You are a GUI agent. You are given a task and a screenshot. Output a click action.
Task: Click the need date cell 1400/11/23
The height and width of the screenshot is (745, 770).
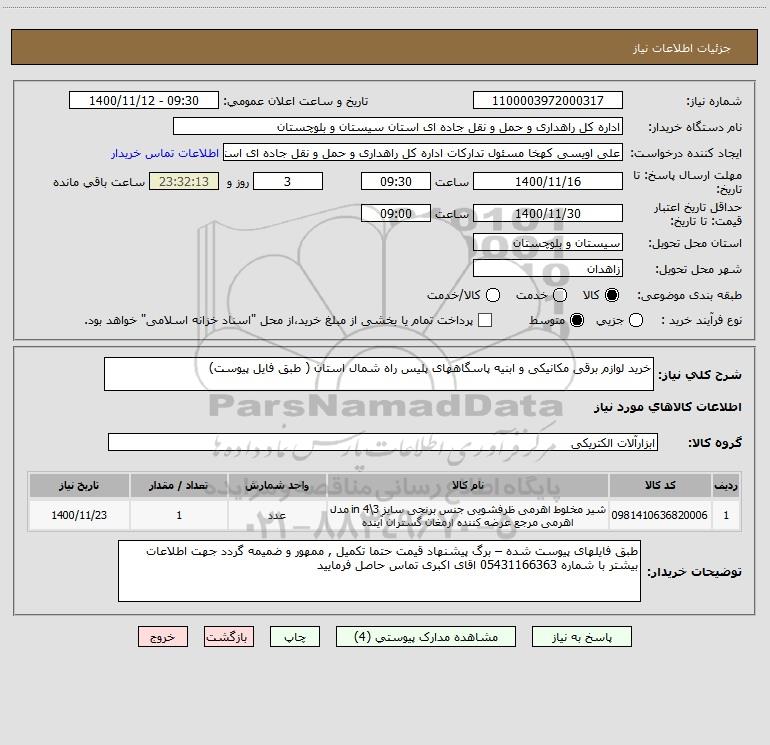tap(79, 515)
